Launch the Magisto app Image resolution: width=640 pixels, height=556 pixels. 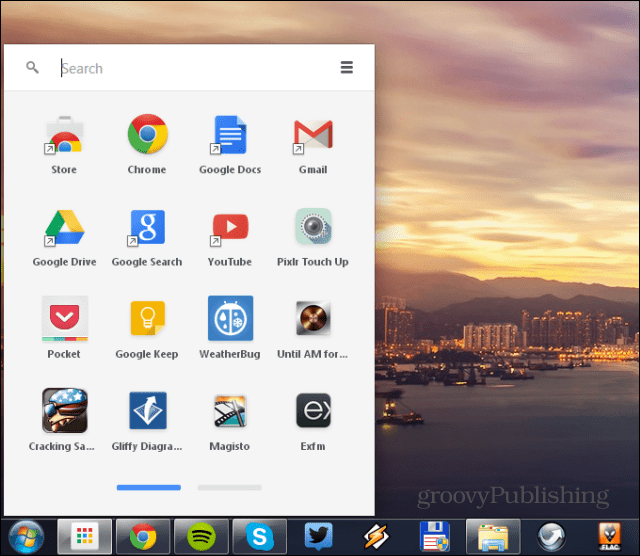coord(230,411)
